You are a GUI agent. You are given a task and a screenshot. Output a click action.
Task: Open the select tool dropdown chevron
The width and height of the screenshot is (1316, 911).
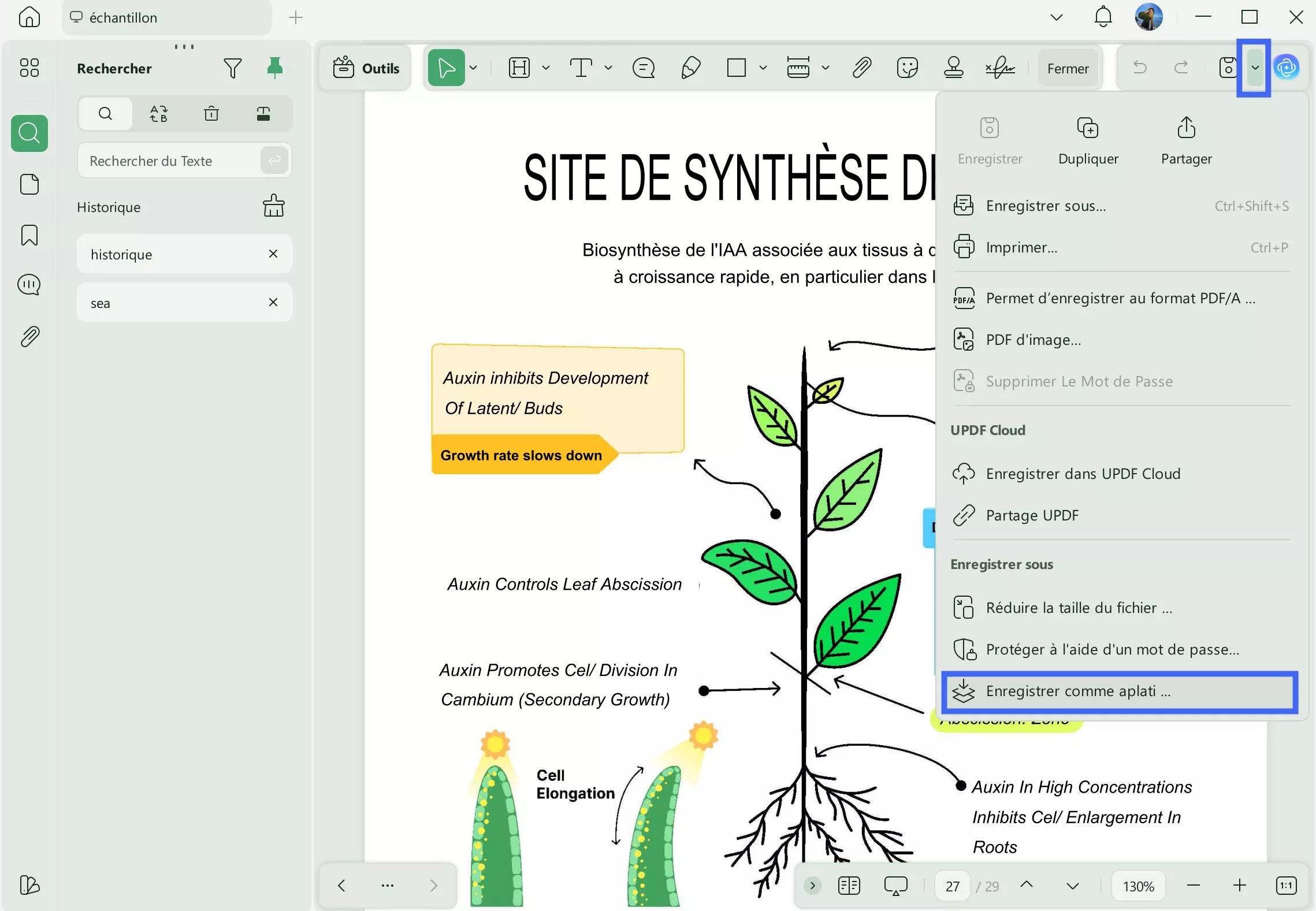473,68
